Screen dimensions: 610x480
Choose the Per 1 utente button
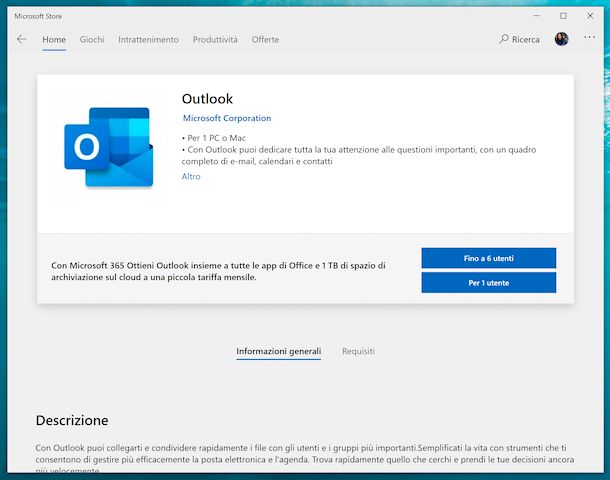489,283
